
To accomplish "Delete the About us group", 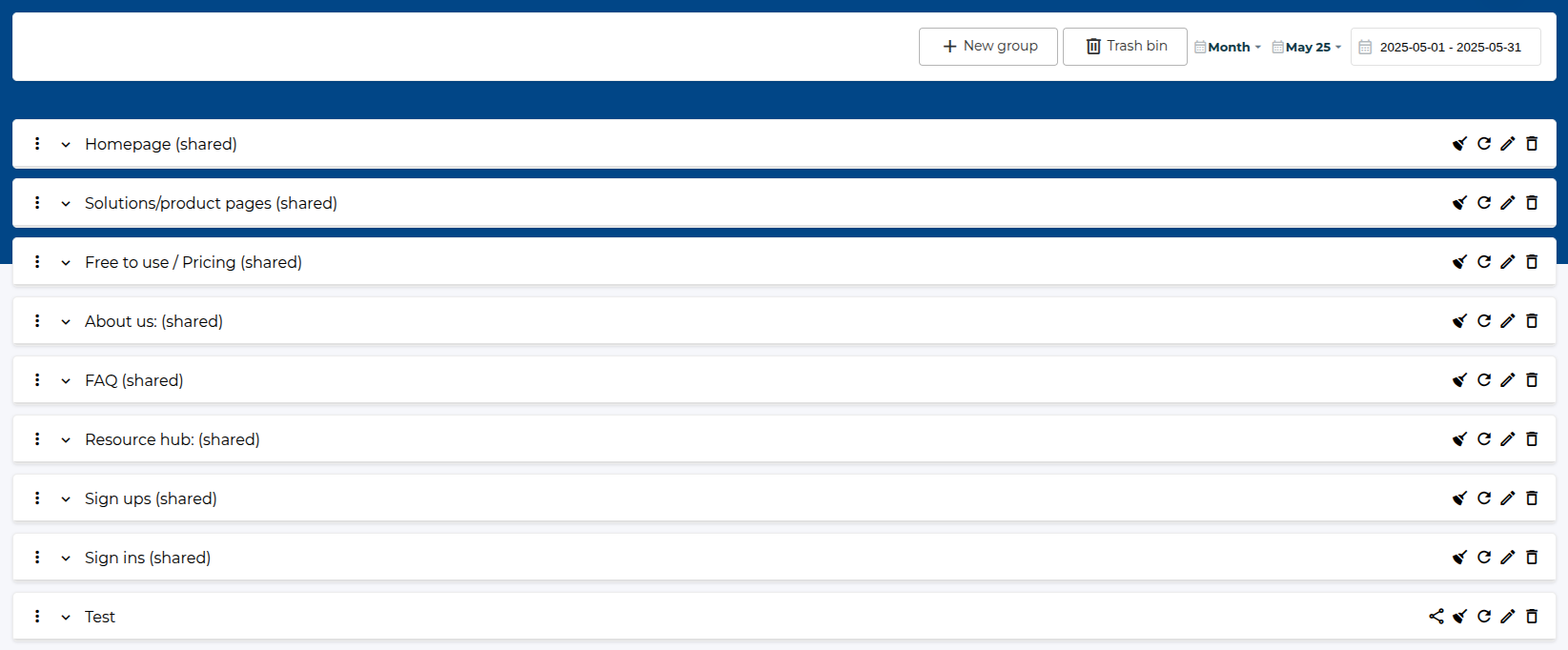I will pyautogui.click(x=1532, y=321).
